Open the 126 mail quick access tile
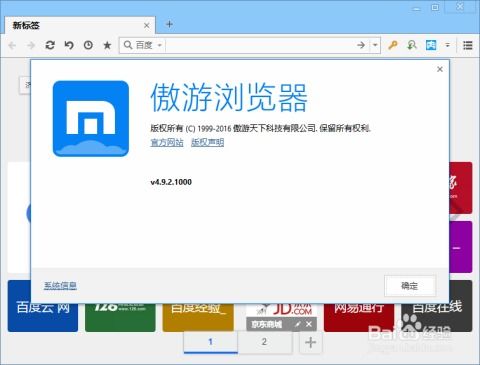The width and height of the screenshot is (480, 365). [120, 317]
